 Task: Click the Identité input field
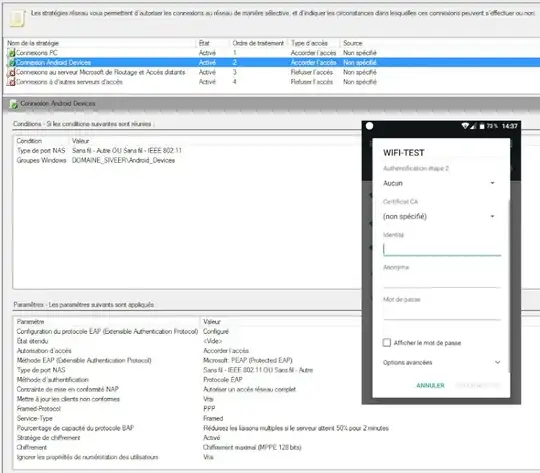coord(442,249)
